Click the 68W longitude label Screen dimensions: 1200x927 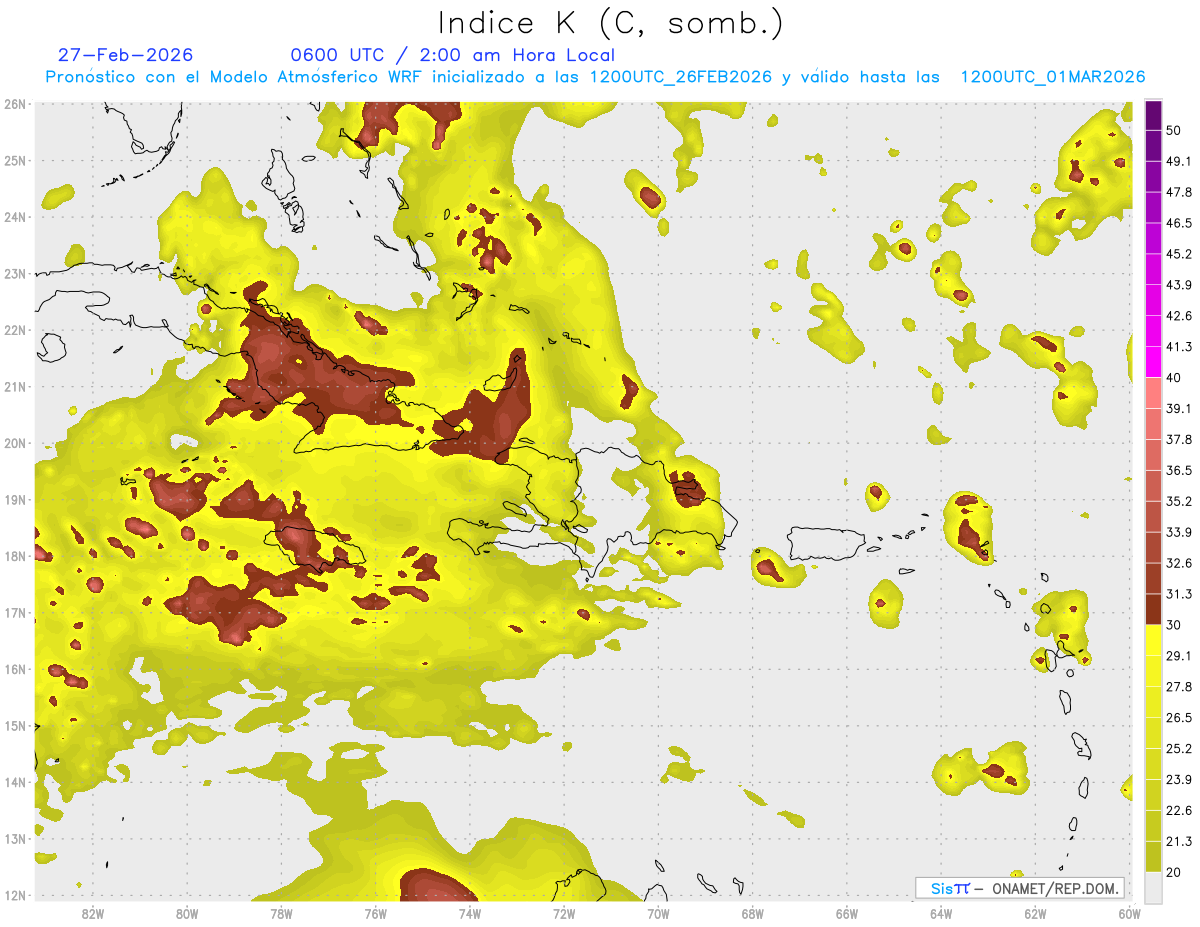[x=753, y=913]
